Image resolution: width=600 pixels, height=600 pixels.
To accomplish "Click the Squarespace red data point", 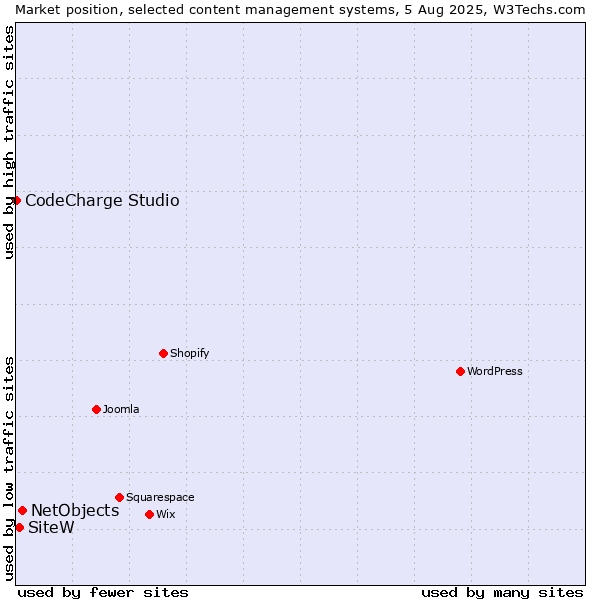I will 119,497.
